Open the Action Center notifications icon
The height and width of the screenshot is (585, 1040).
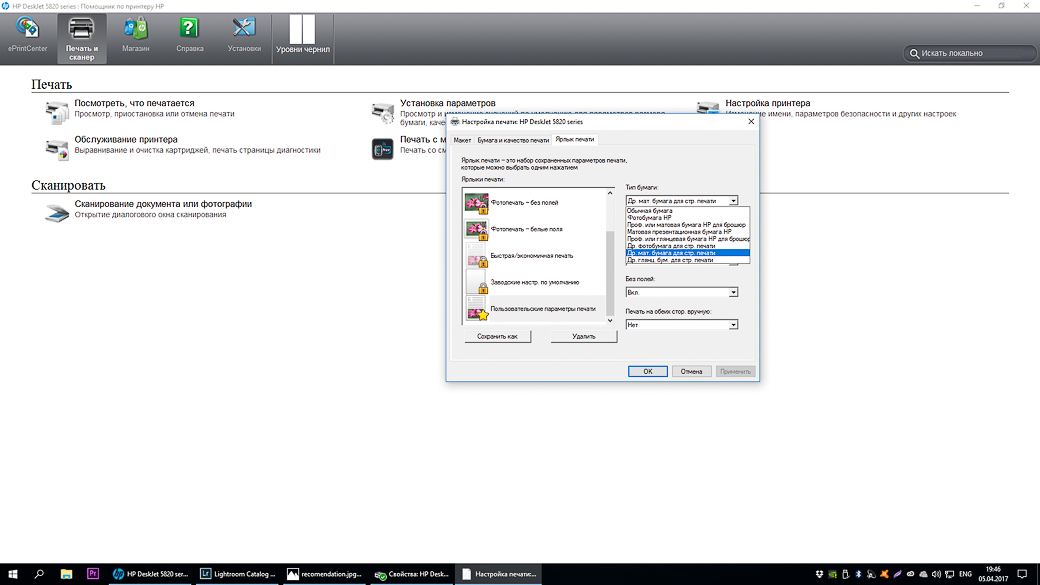click(x=1022, y=574)
